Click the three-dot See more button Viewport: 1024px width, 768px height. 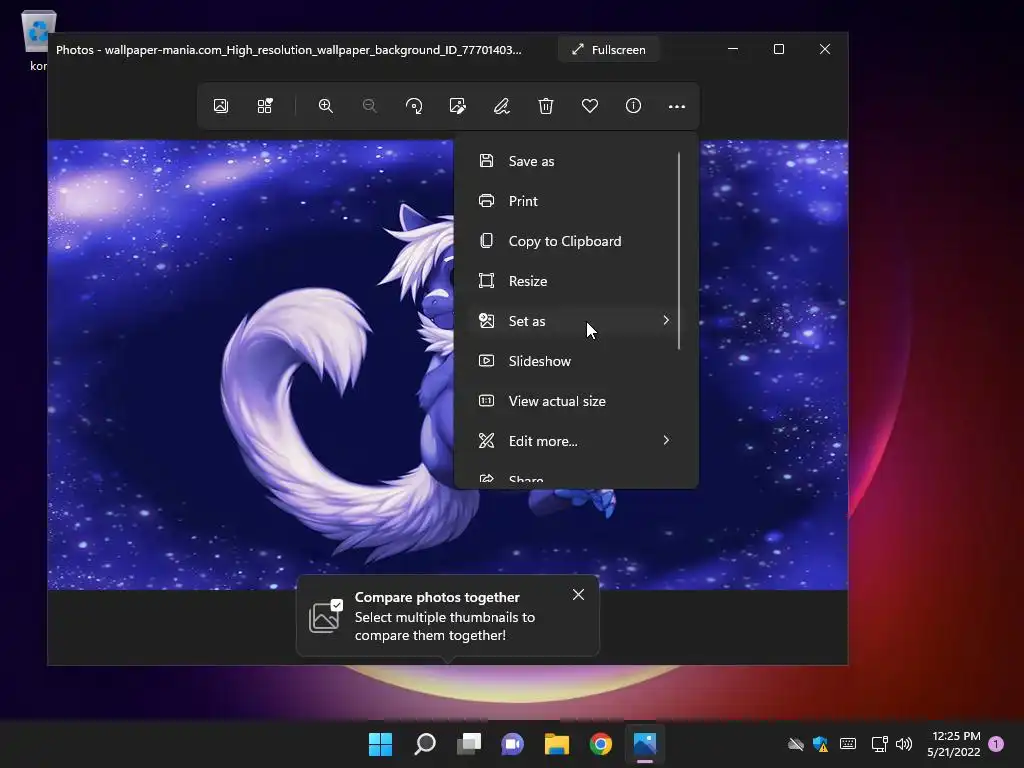click(x=677, y=106)
